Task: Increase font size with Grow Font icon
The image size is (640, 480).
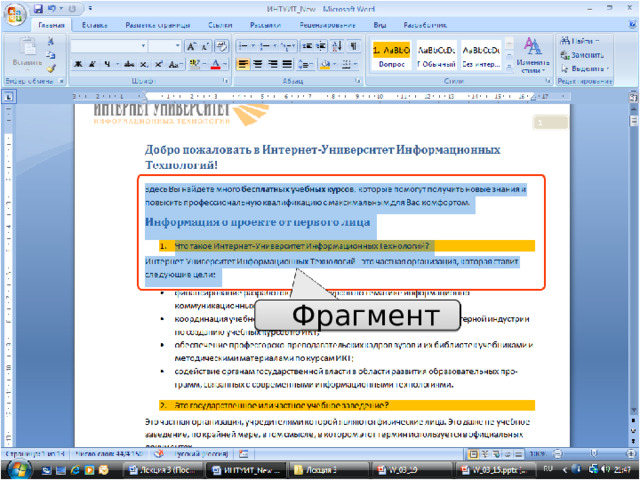Action: tap(191, 47)
